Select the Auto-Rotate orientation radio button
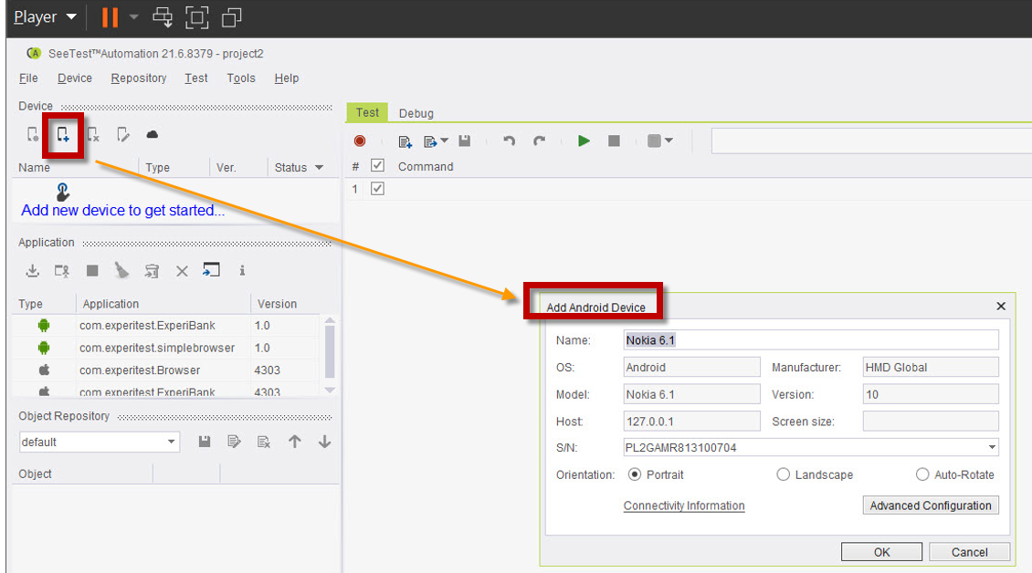Image resolution: width=1032 pixels, height=573 pixels. coord(922,474)
